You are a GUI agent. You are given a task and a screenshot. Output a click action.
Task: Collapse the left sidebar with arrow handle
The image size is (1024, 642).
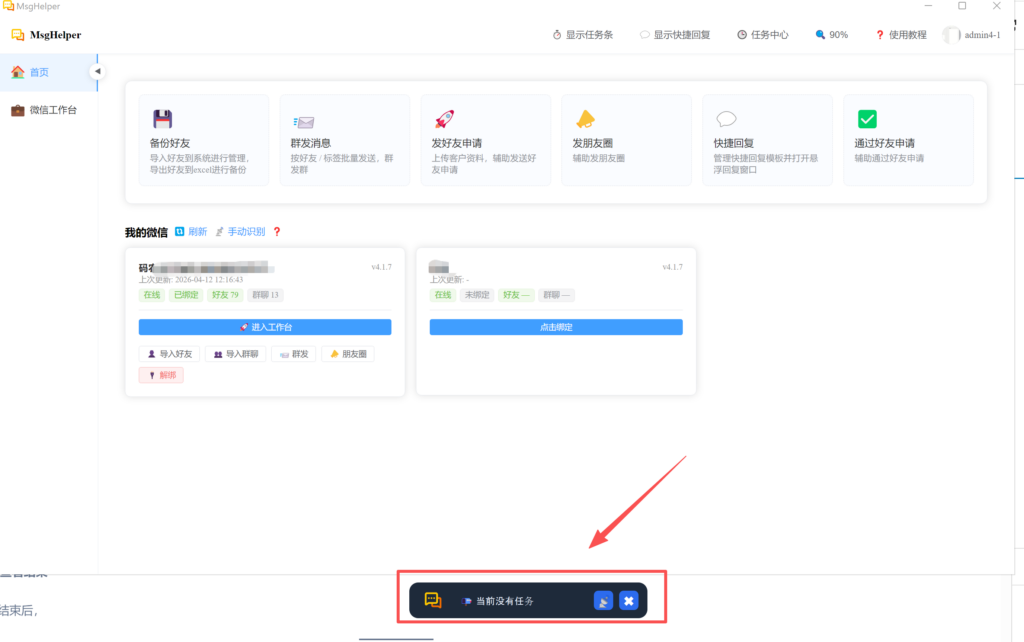pos(97,71)
